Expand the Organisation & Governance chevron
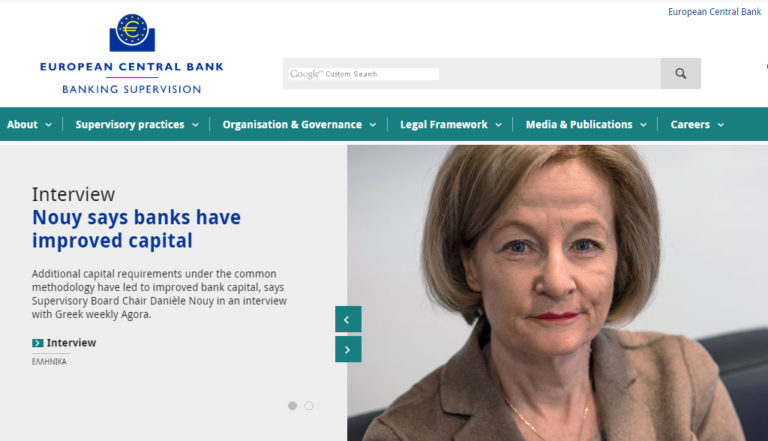This screenshot has height=441, width=768. pyautogui.click(x=373, y=125)
